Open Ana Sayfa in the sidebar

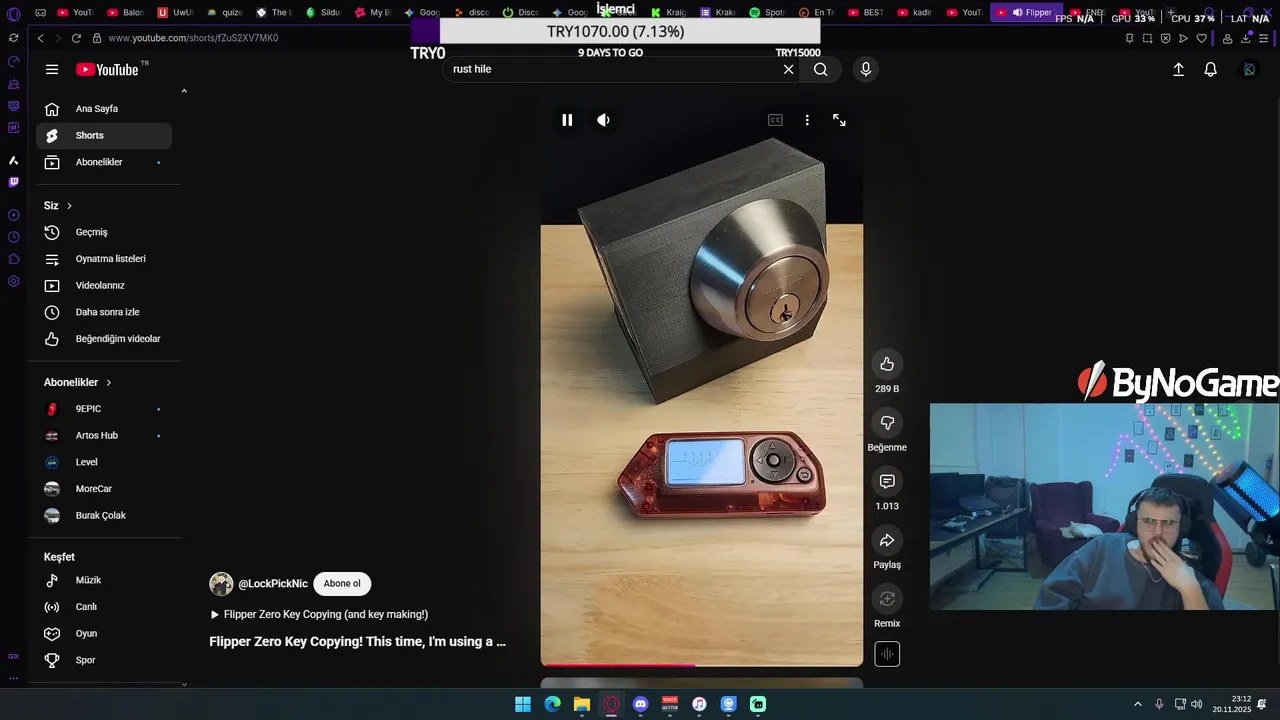click(x=104, y=109)
